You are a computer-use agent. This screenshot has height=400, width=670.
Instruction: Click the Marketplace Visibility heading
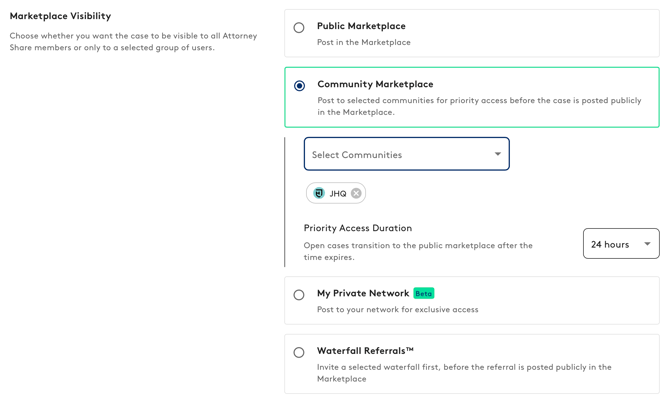[x=60, y=16]
